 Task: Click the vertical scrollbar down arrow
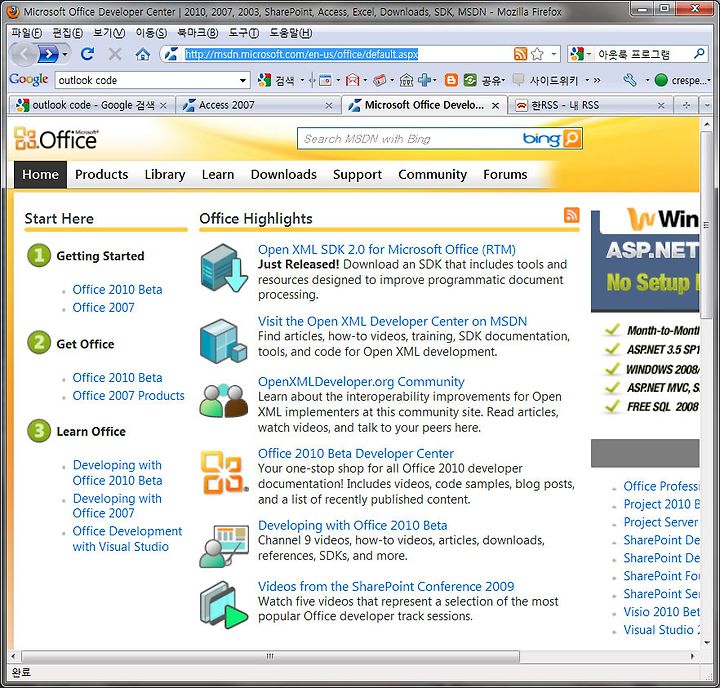click(707, 643)
